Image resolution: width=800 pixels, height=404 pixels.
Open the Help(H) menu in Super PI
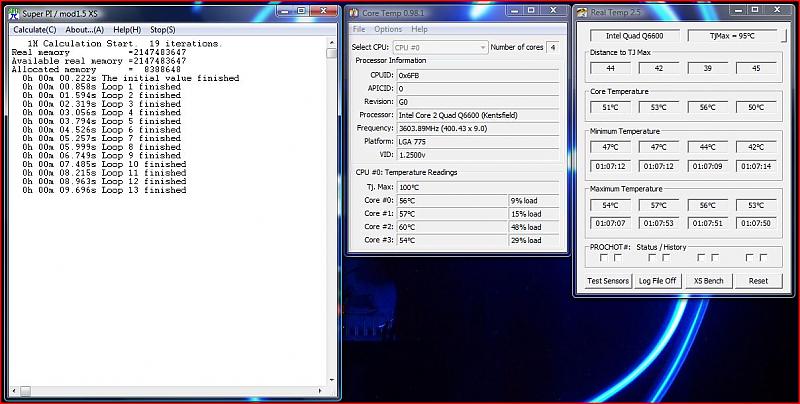coord(127,30)
